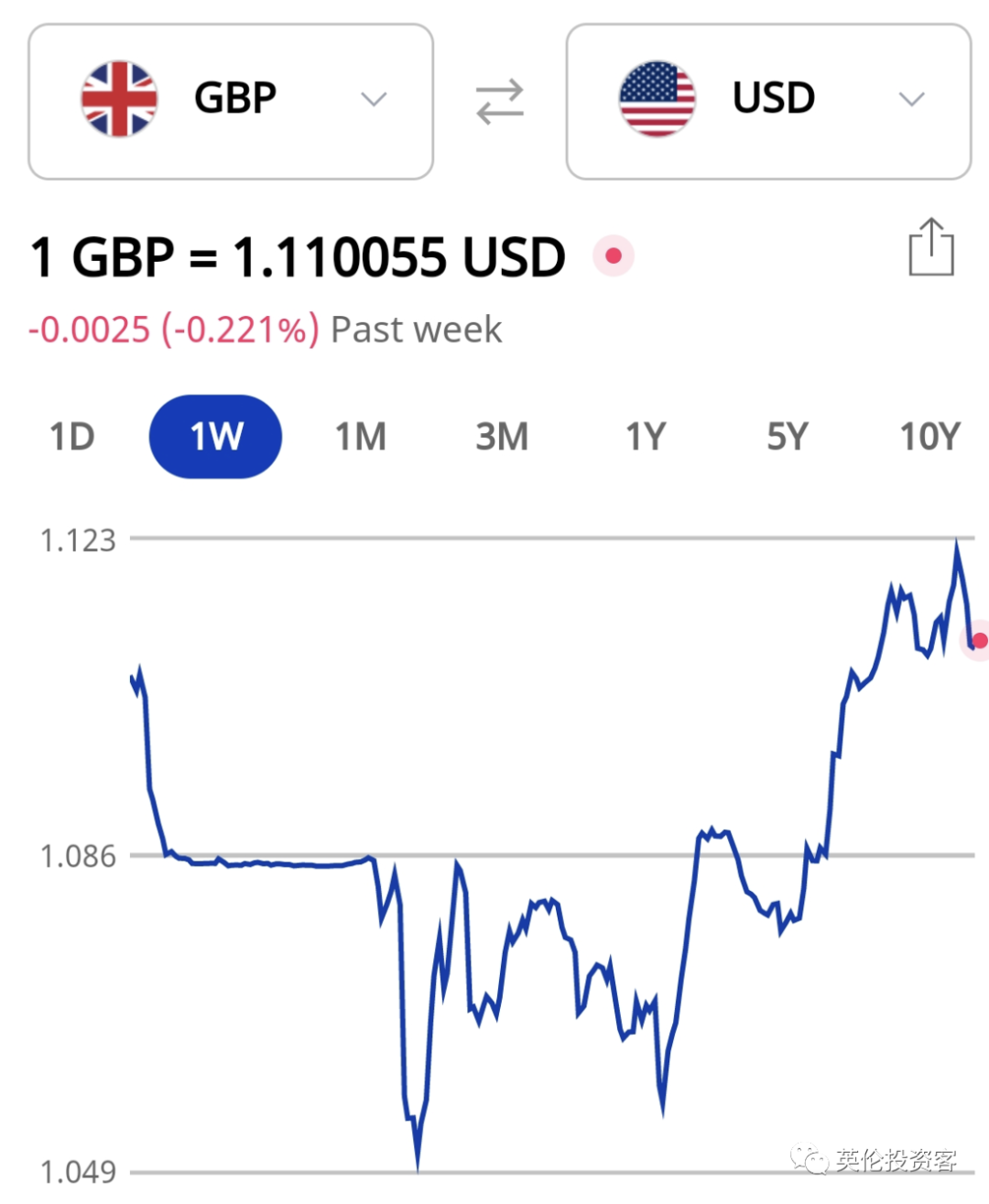
Task: Tap the red endpoint dot on the chart
Action: [x=979, y=640]
